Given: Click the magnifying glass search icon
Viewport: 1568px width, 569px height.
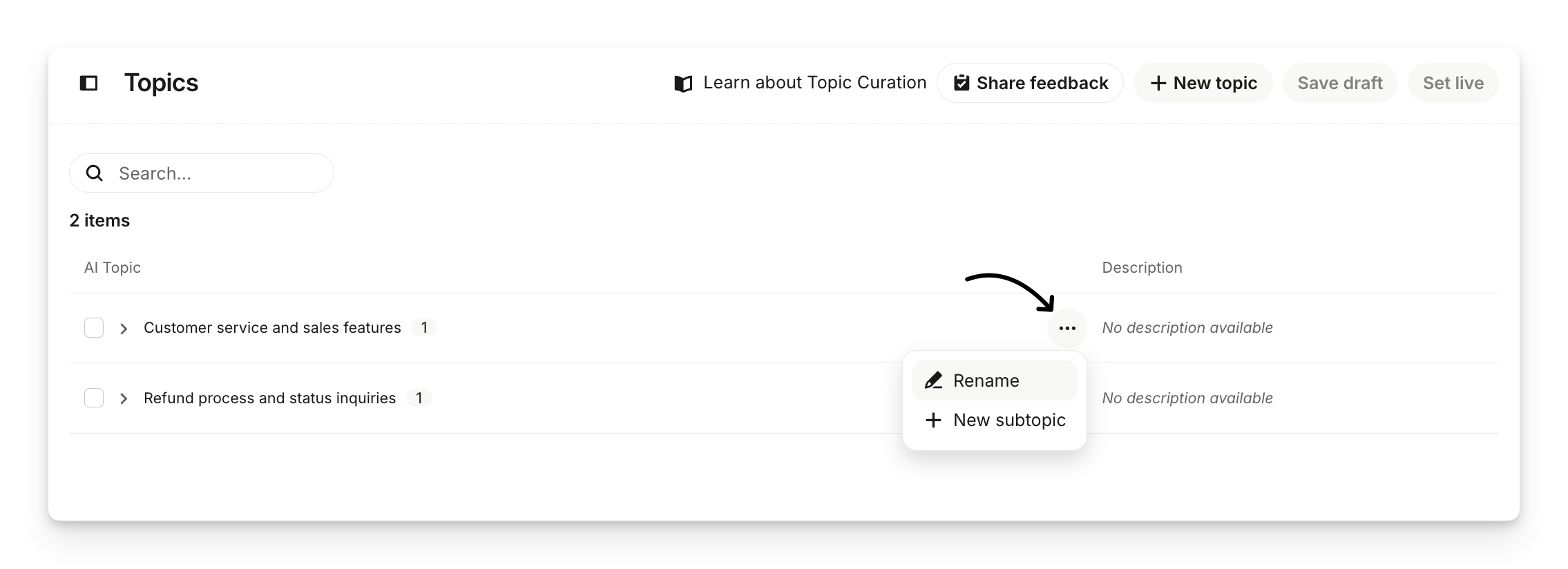Looking at the screenshot, I should point(95,173).
